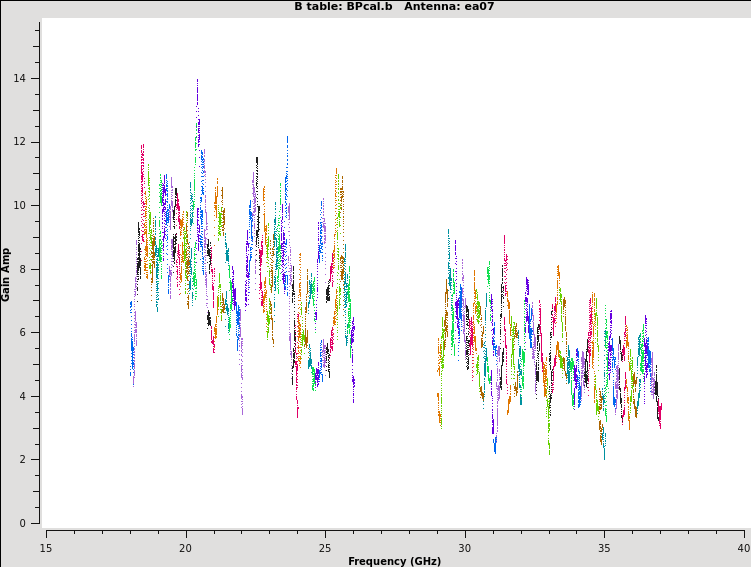Click the 30 tick label on frequency axis

coord(464,548)
